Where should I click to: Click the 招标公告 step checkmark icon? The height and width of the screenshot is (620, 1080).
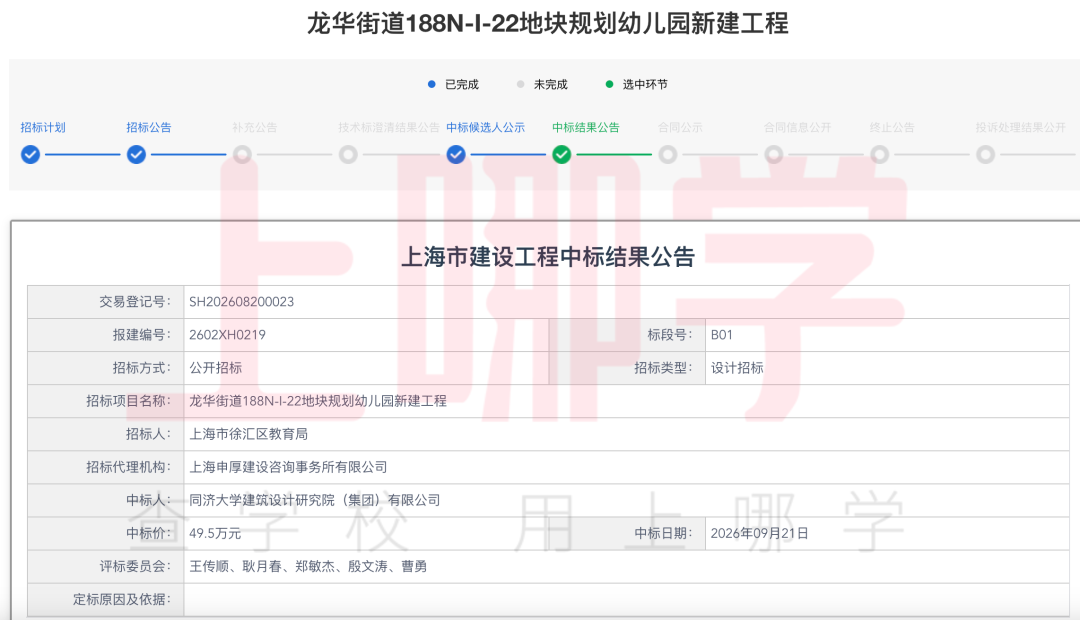(136, 155)
